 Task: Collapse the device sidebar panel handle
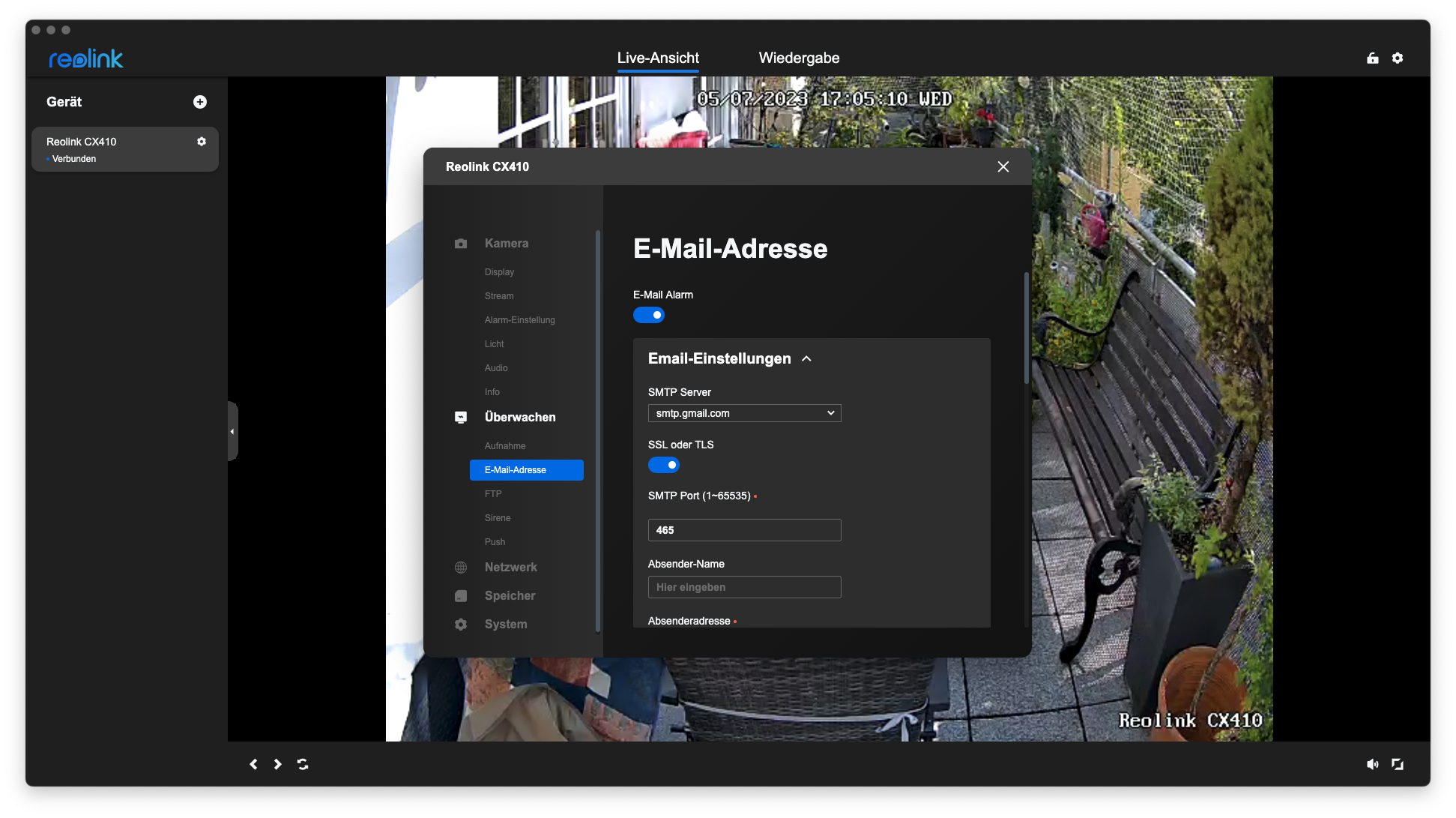point(232,431)
